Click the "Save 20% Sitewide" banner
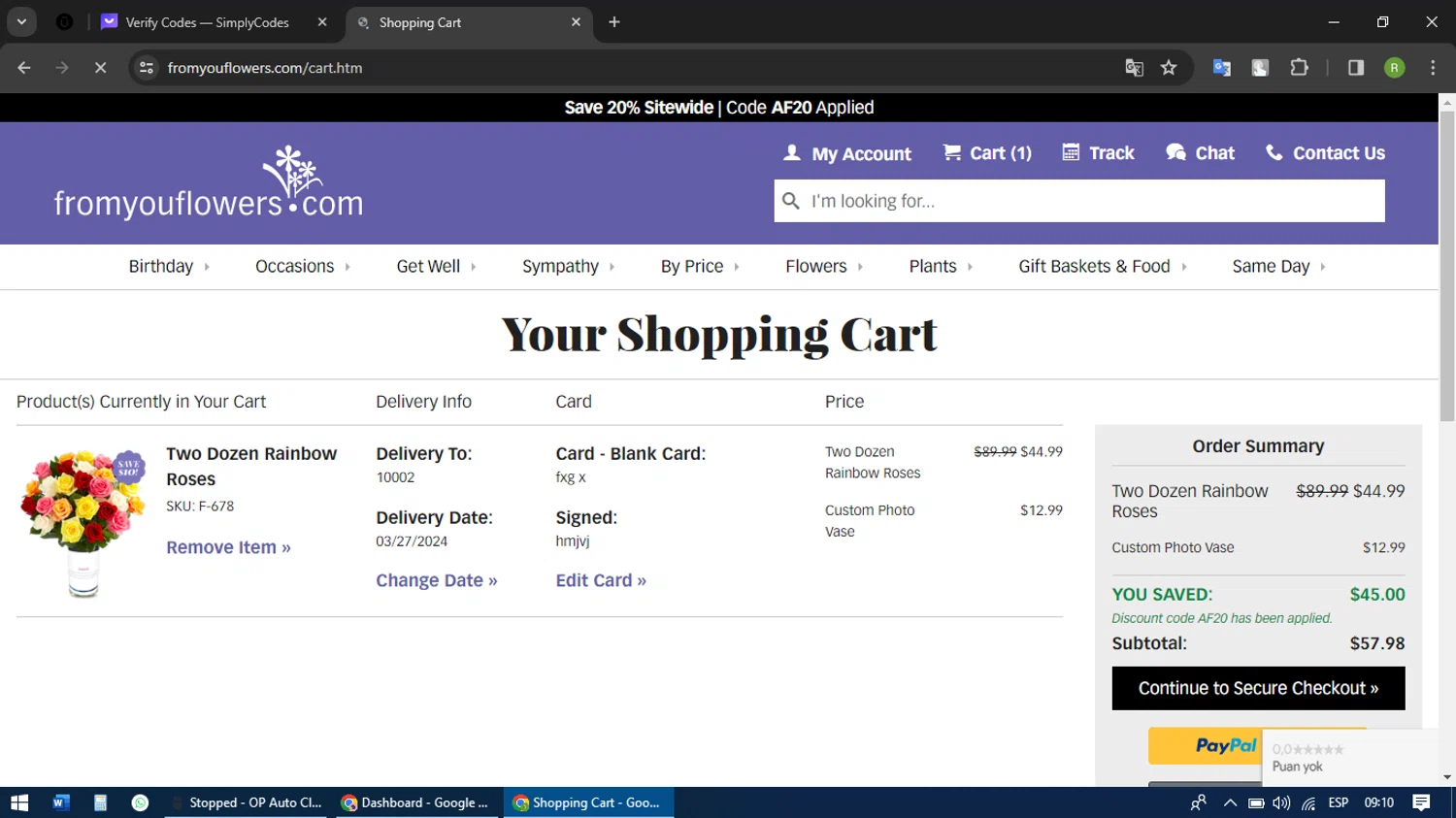The image size is (1456, 818). [719, 108]
